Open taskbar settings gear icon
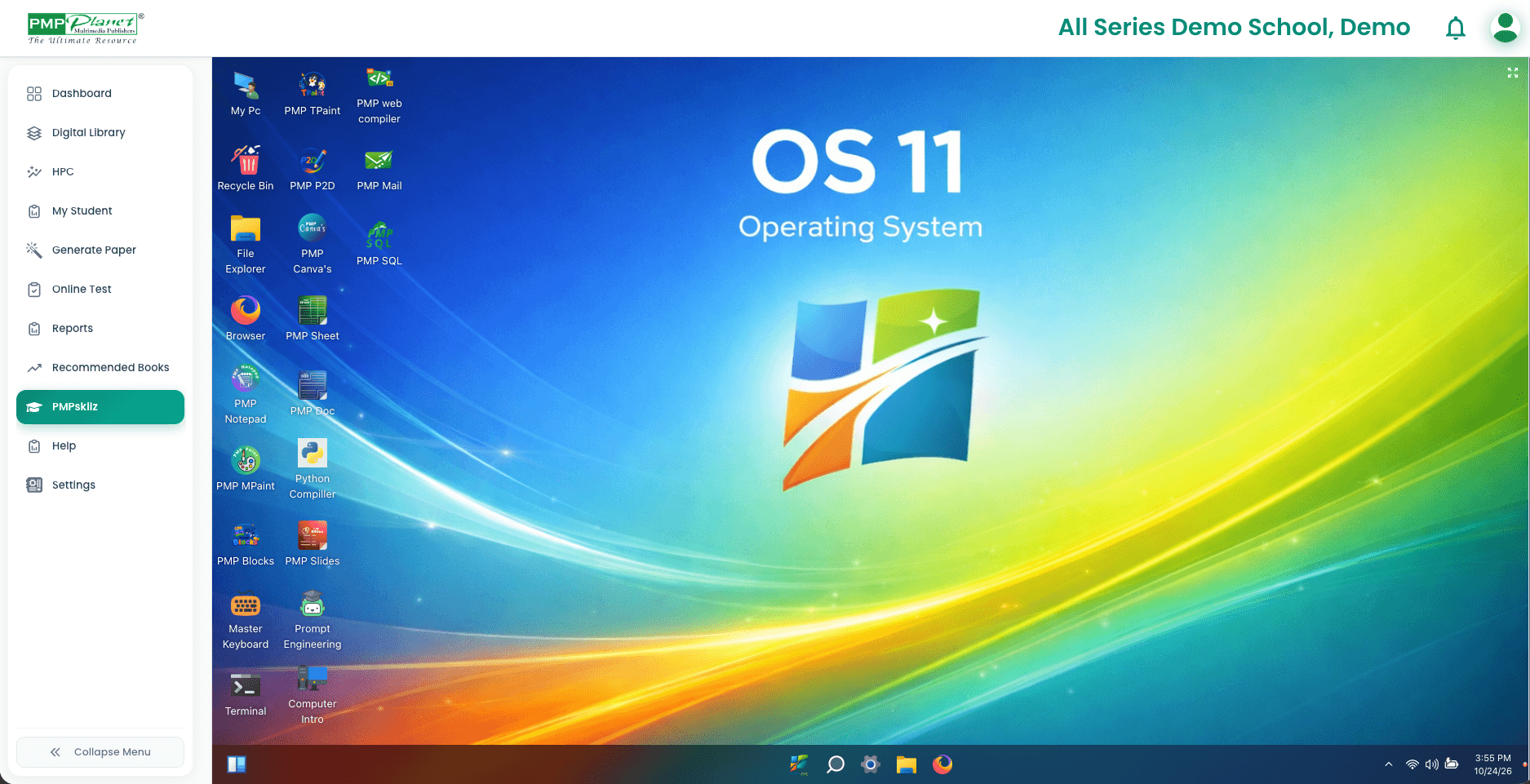 871,764
